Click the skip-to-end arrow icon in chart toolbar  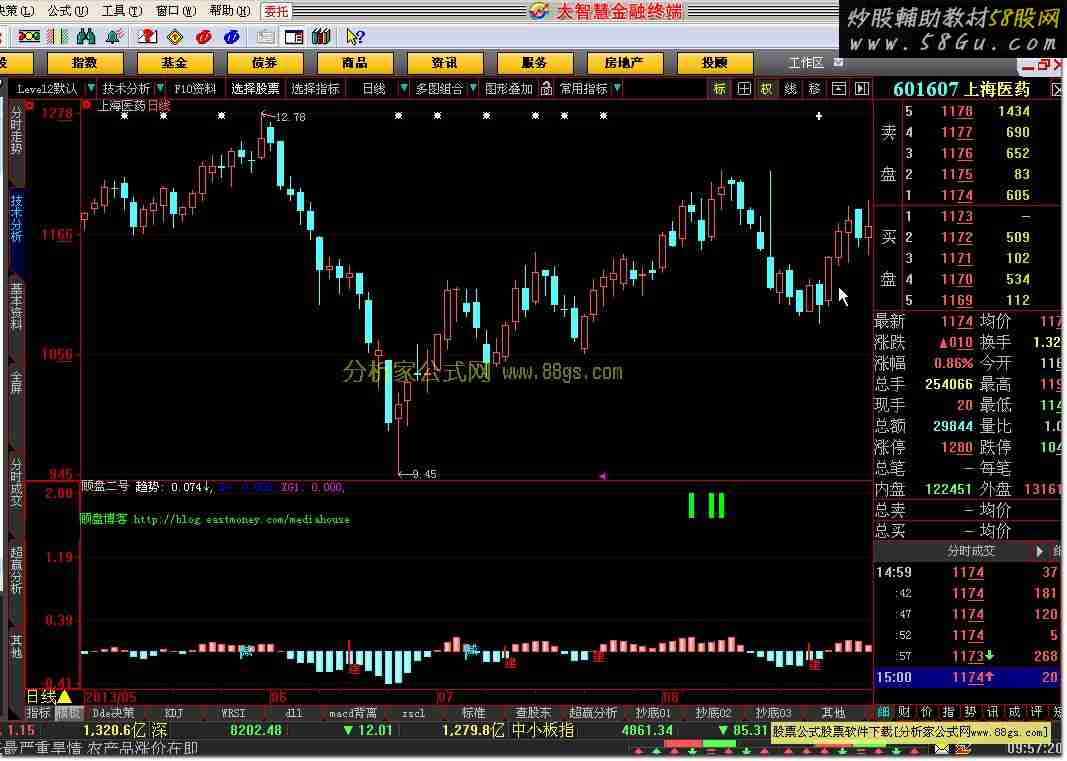pyautogui.click(x=861, y=88)
